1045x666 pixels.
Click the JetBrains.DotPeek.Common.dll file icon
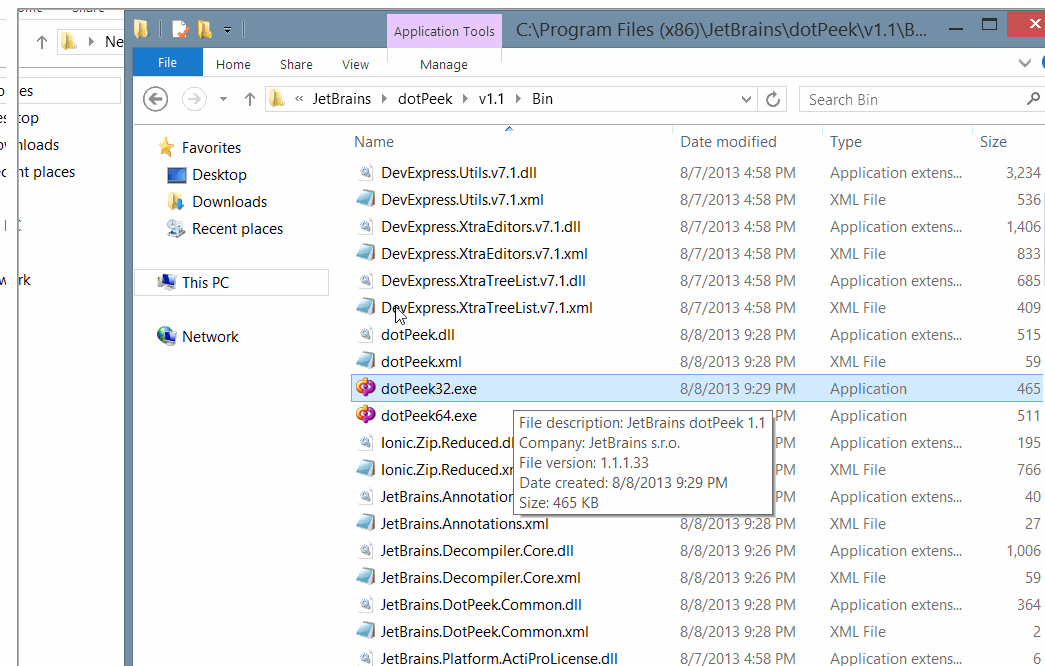click(365, 604)
